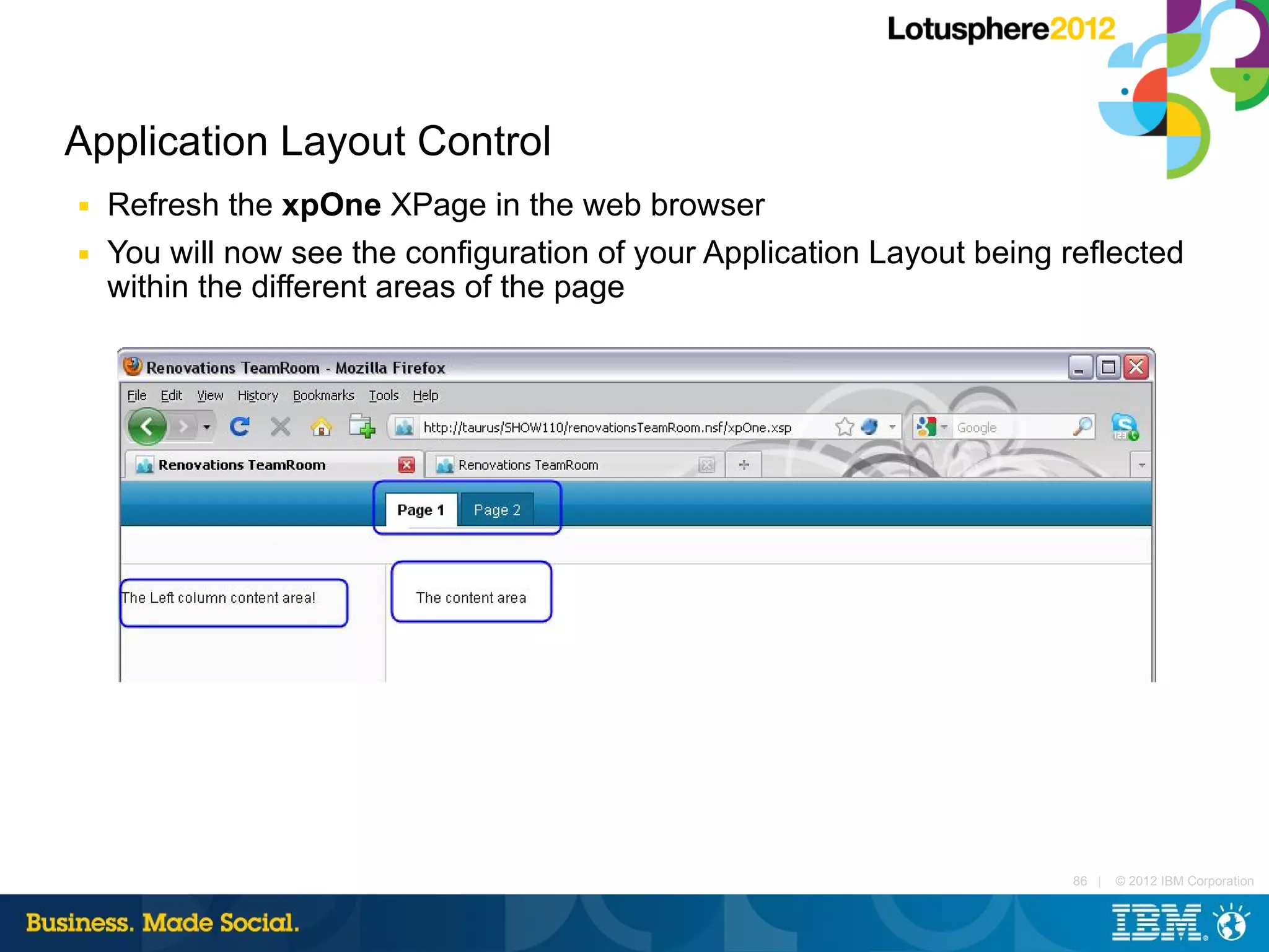This screenshot has width=1269, height=952.
Task: Open the File menu
Action: coord(137,395)
